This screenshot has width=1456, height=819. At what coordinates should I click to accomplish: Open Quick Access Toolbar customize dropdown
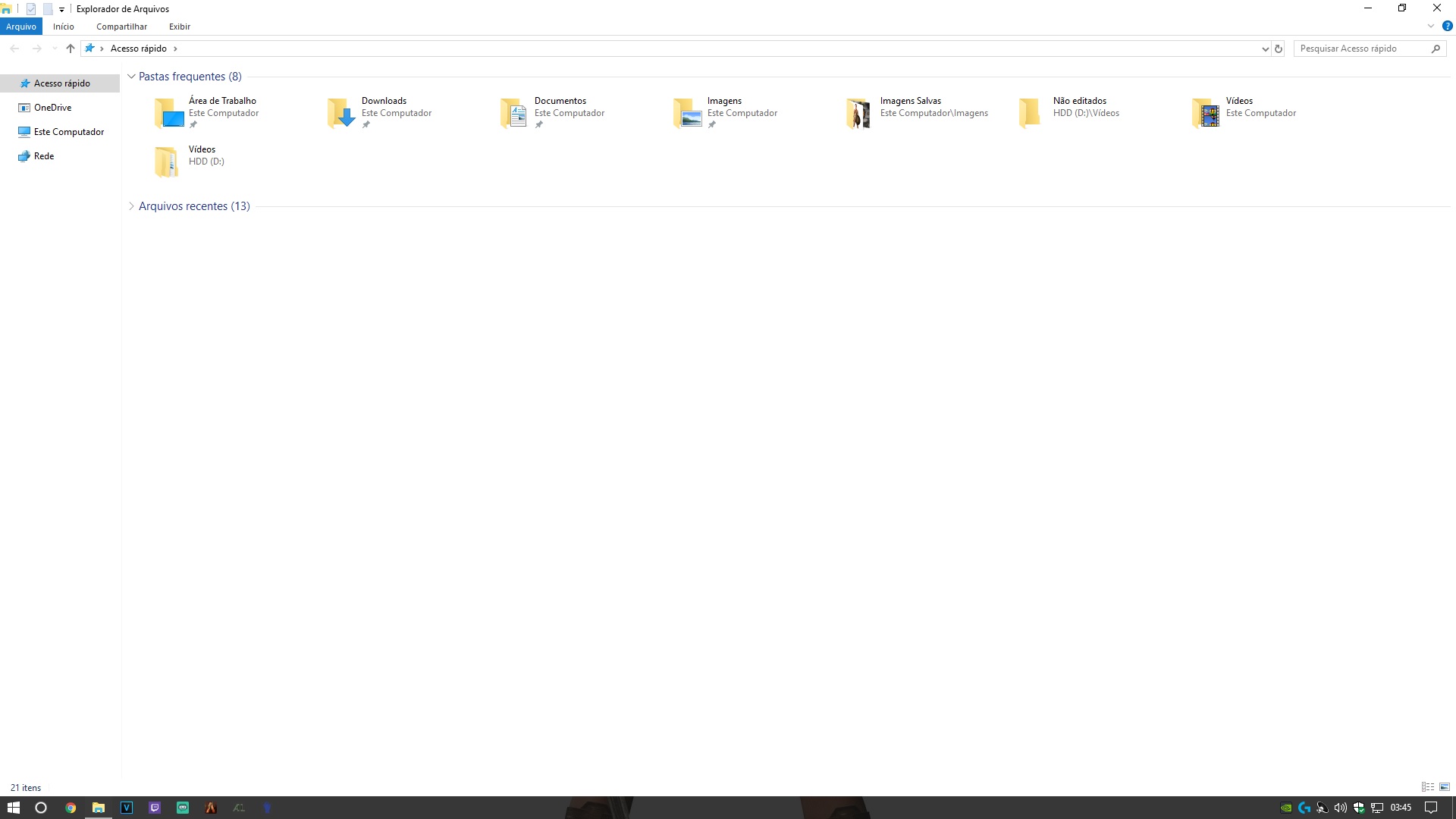pos(61,10)
